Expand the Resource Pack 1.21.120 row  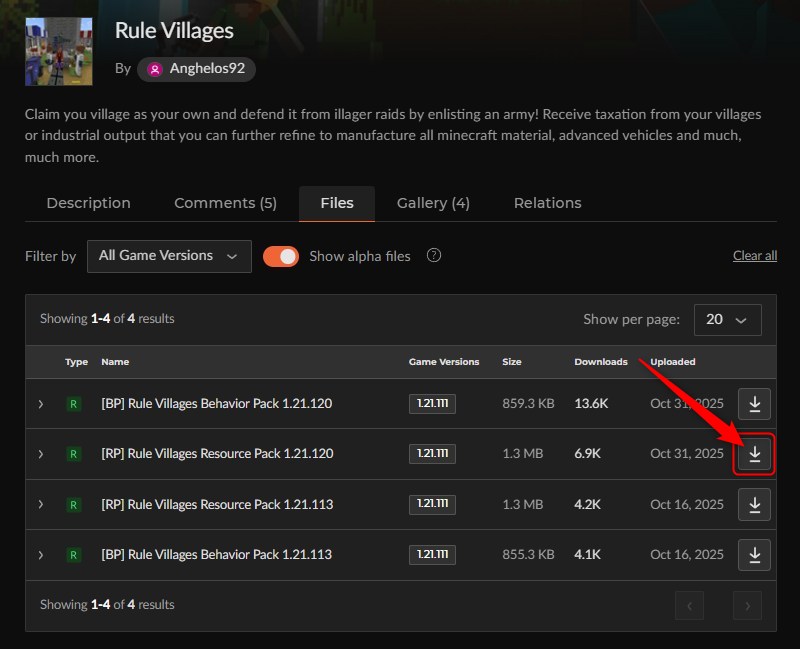[x=41, y=454]
